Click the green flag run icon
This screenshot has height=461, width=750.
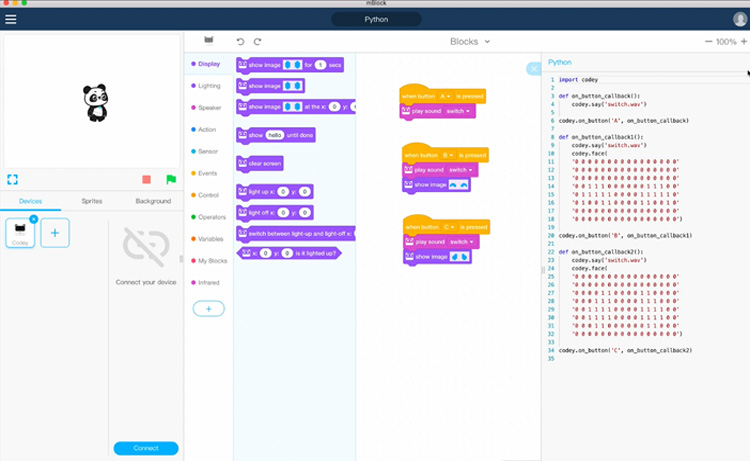[171, 179]
